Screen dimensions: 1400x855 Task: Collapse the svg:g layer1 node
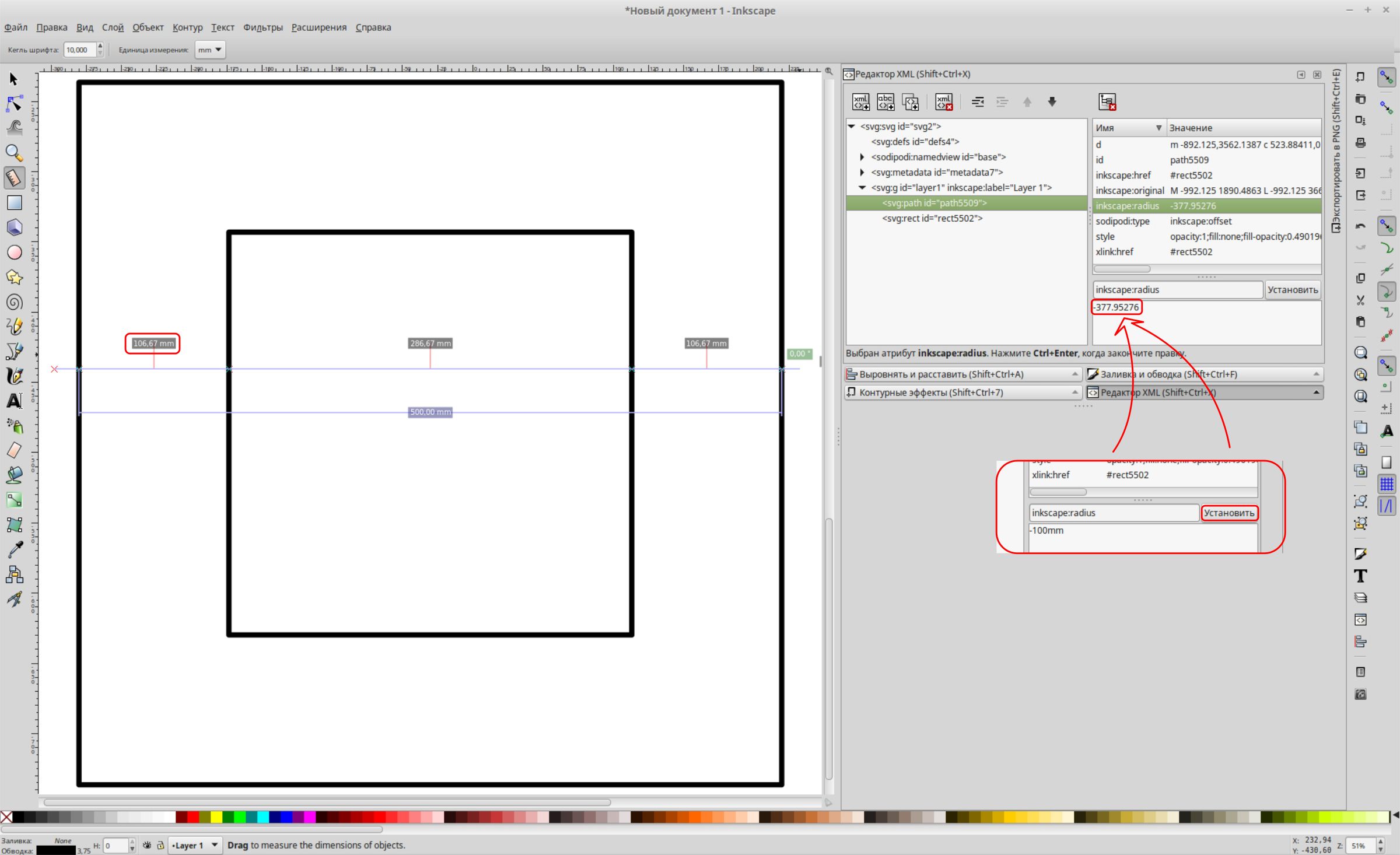862,188
